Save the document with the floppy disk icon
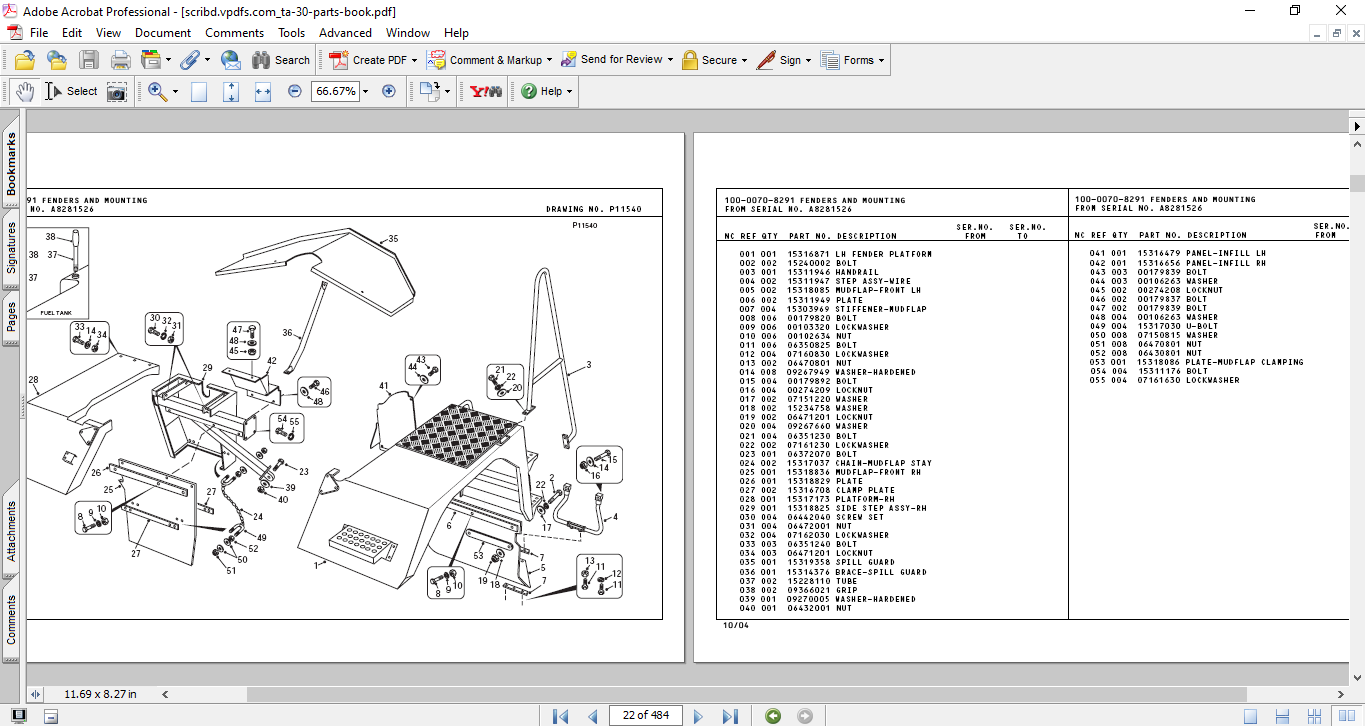This screenshot has width=1365, height=726. pyautogui.click(x=88, y=60)
